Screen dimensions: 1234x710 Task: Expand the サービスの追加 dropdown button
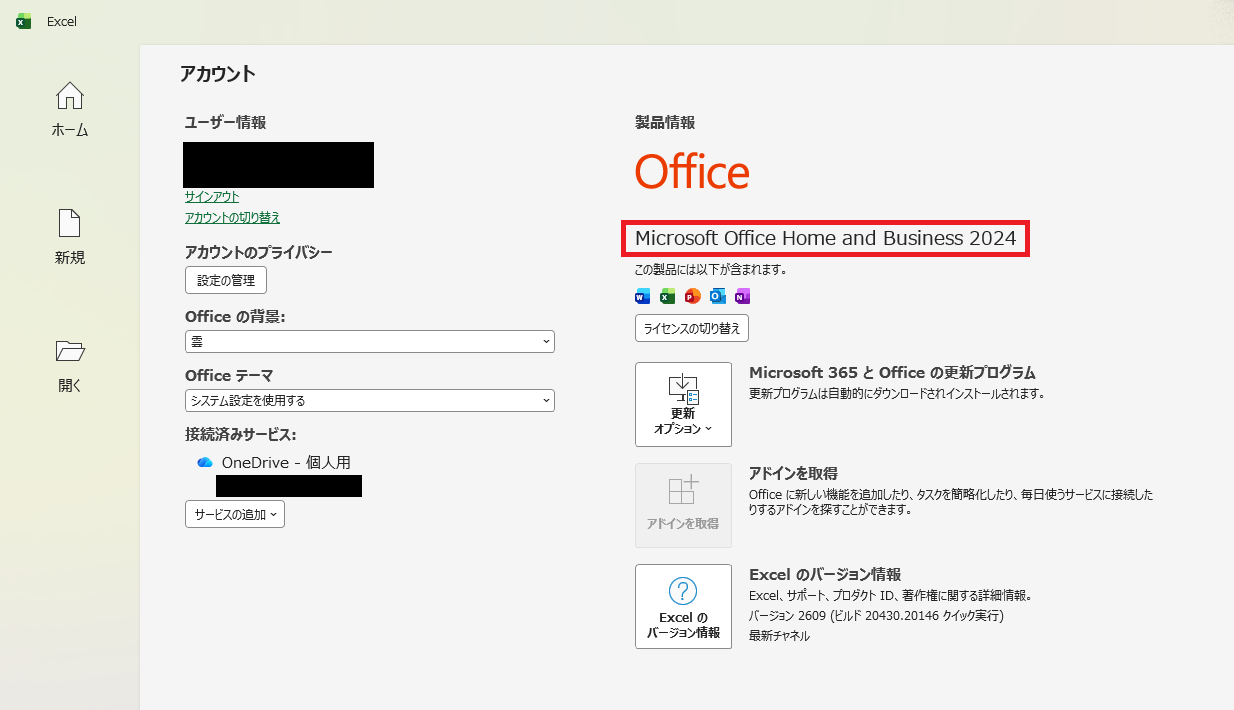click(x=235, y=514)
